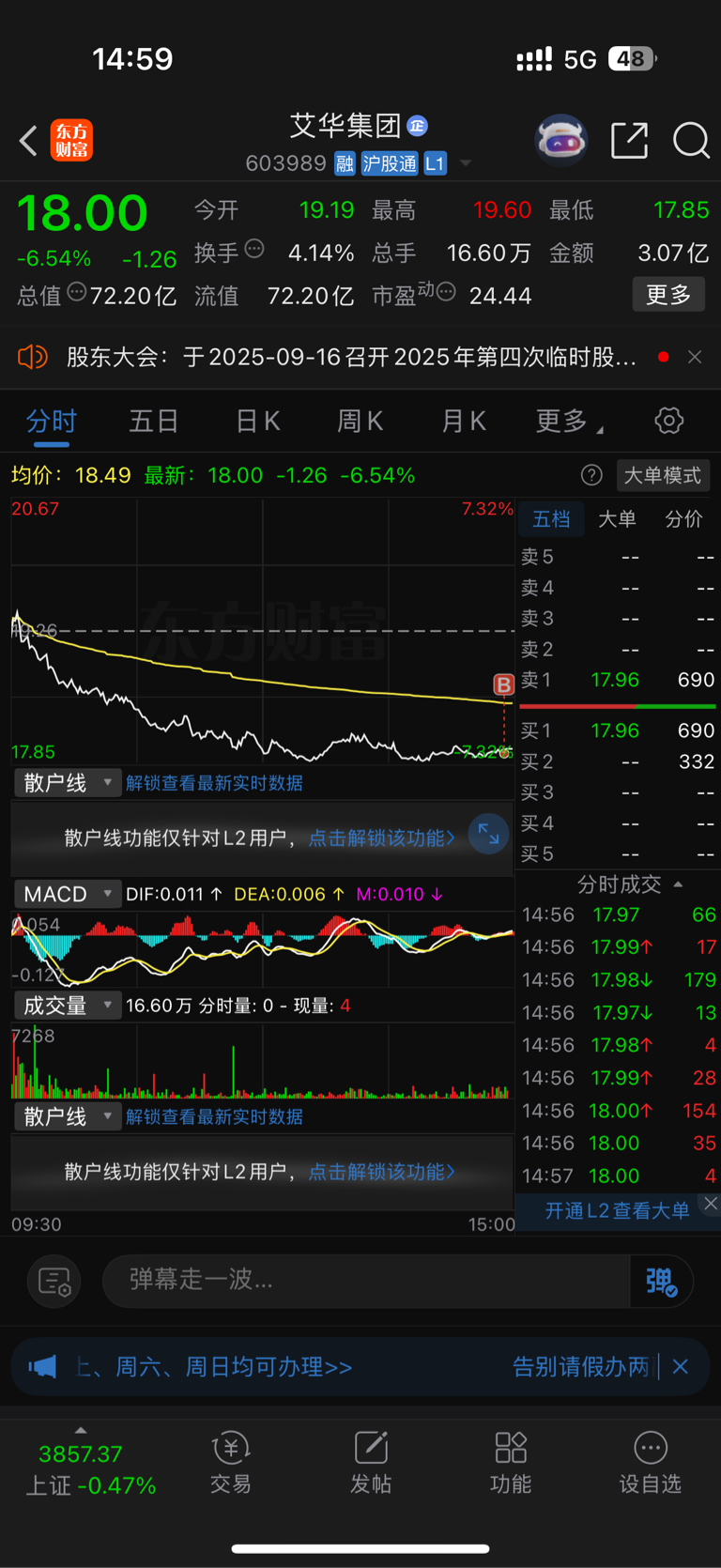
Task: Tap the blue megaphone promo icon
Action: tap(42, 1366)
